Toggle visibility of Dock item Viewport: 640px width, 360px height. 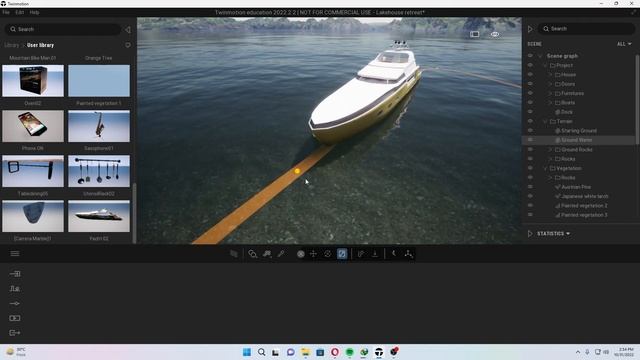(530, 112)
